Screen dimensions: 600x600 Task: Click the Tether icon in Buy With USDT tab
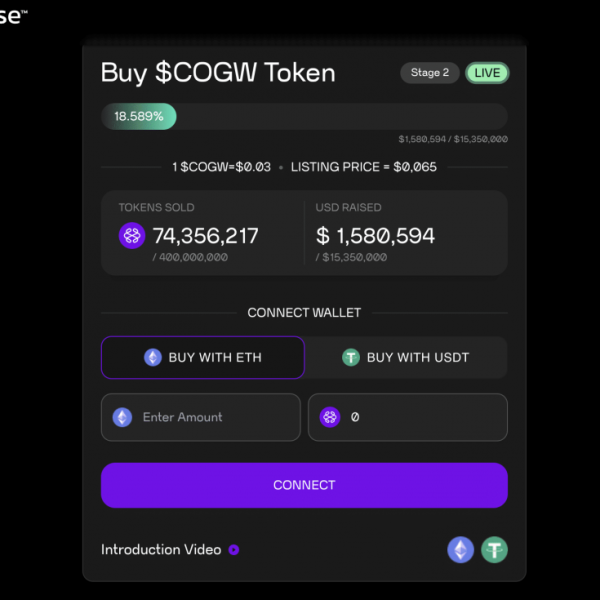point(351,357)
